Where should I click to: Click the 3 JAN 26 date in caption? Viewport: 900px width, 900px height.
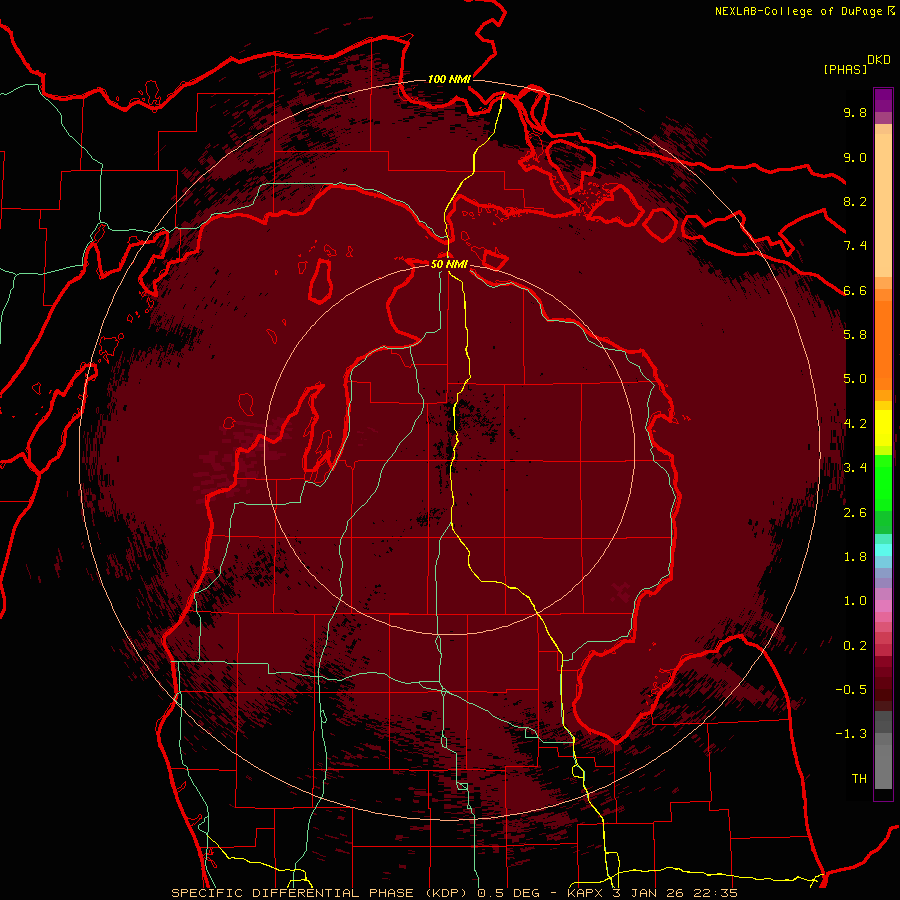tap(649, 893)
